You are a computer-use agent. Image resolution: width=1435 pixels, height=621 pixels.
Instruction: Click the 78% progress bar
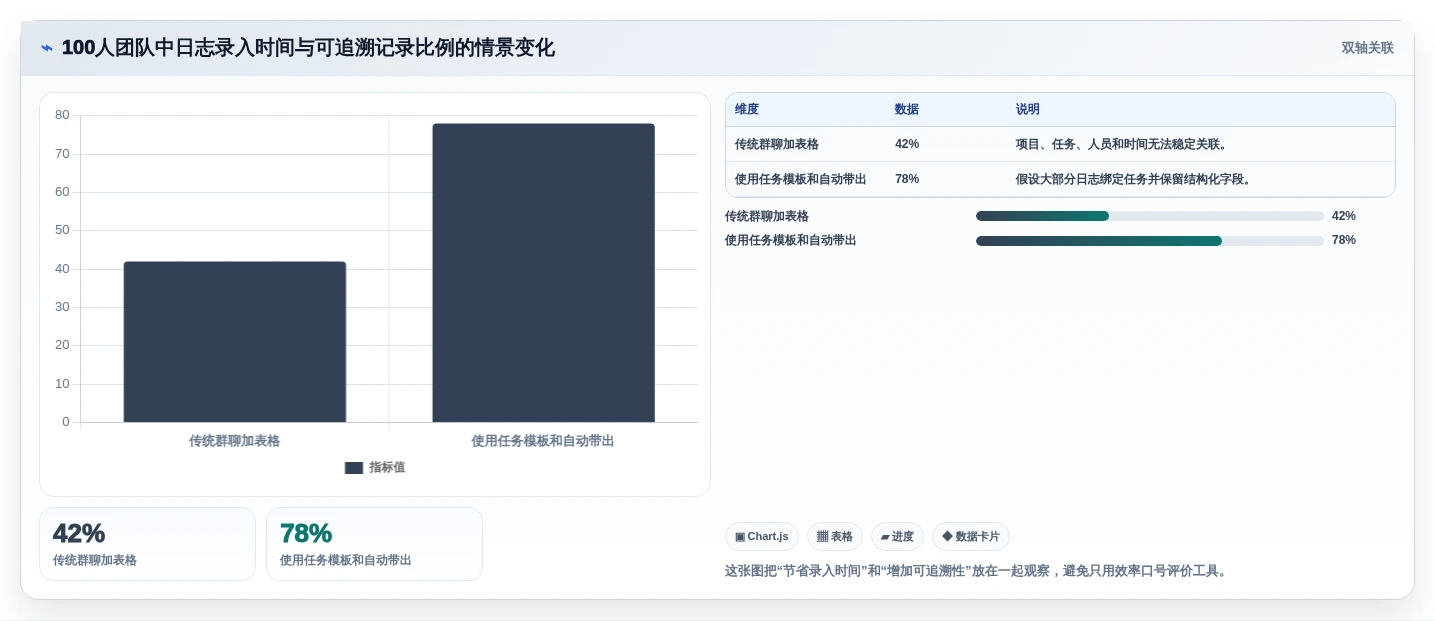1150,241
